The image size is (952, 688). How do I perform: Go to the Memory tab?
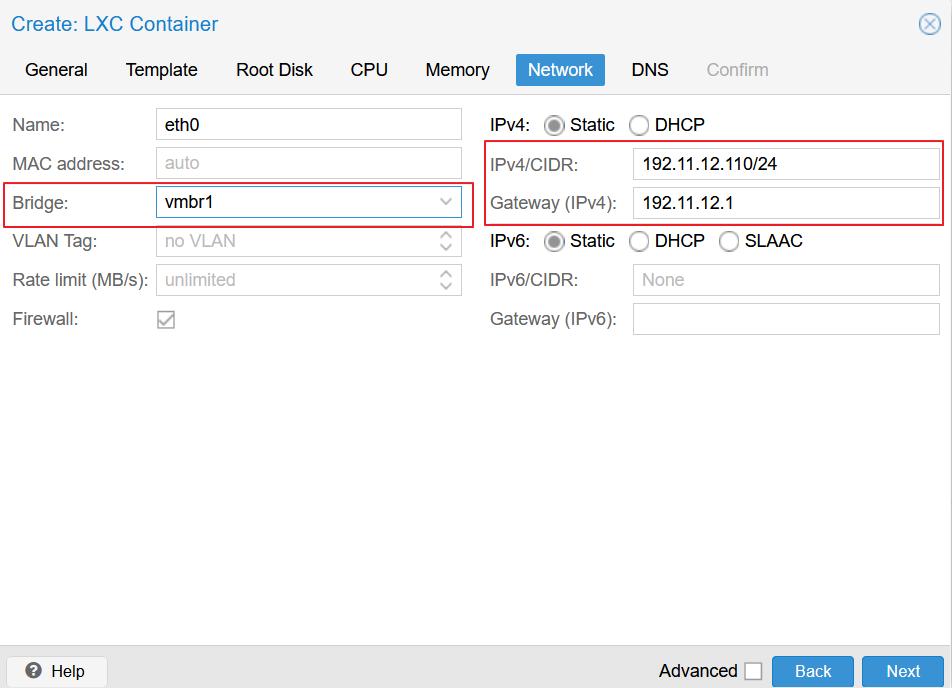(457, 70)
